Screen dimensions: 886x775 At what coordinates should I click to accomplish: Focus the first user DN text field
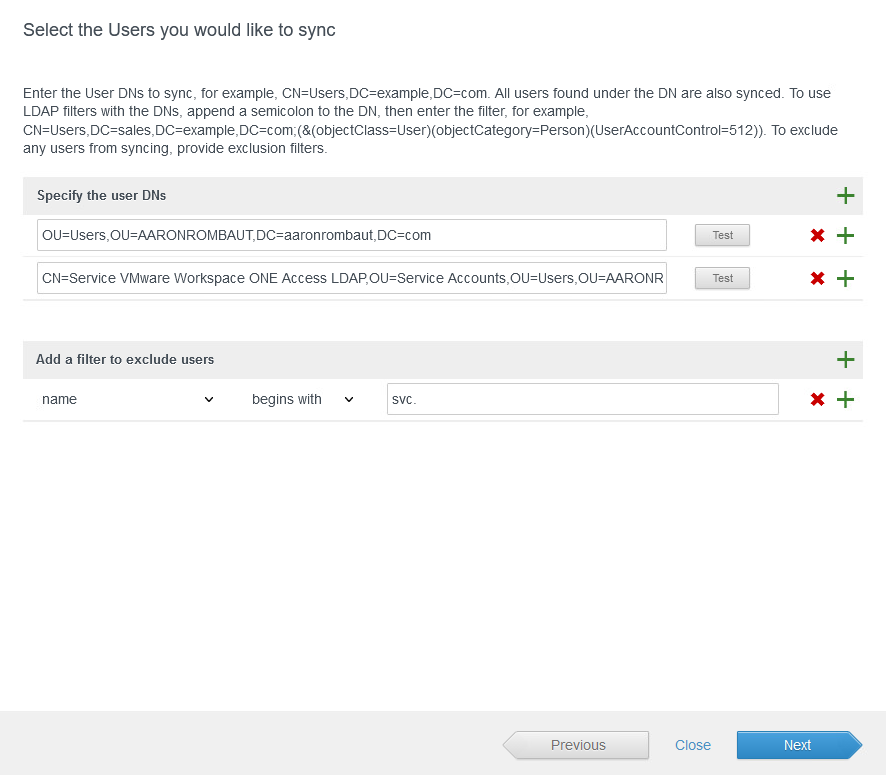click(351, 235)
